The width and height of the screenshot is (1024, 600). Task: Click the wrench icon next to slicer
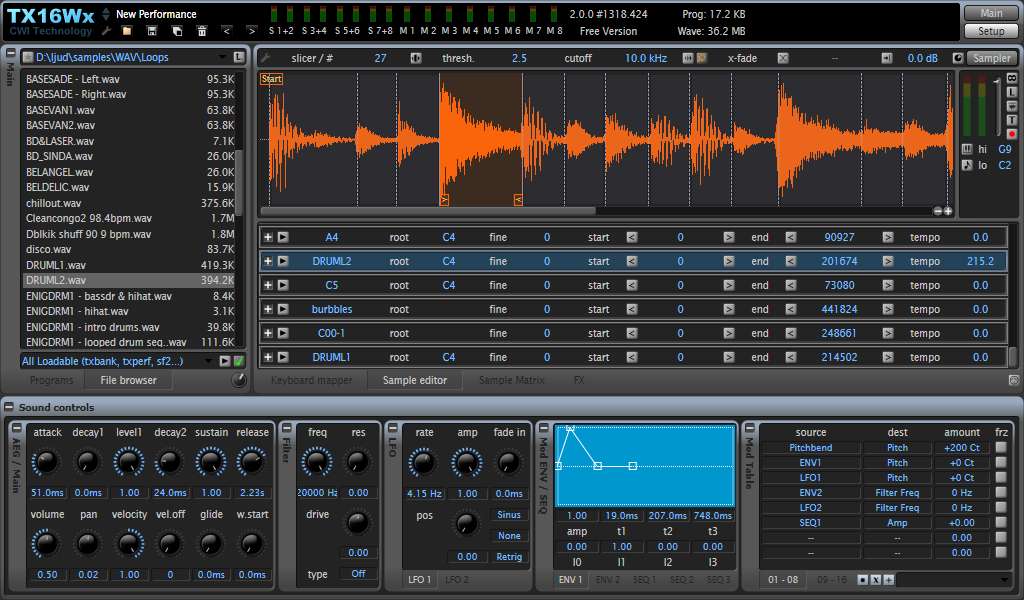(266, 58)
